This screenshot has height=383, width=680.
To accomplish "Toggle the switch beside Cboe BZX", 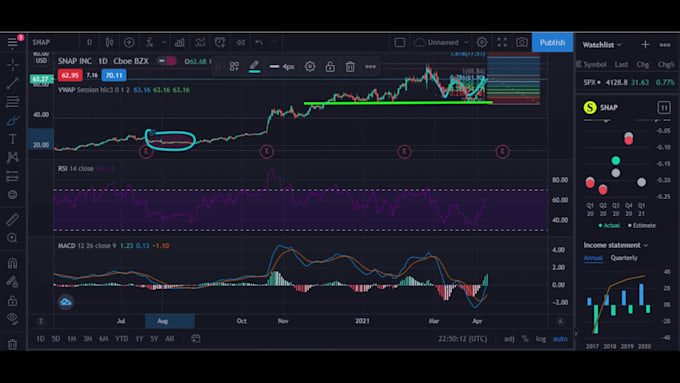I will (x=166, y=61).
